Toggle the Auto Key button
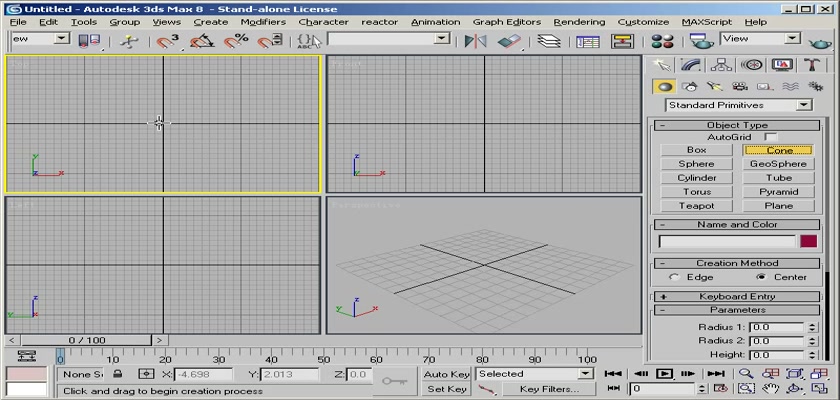 tap(446, 374)
